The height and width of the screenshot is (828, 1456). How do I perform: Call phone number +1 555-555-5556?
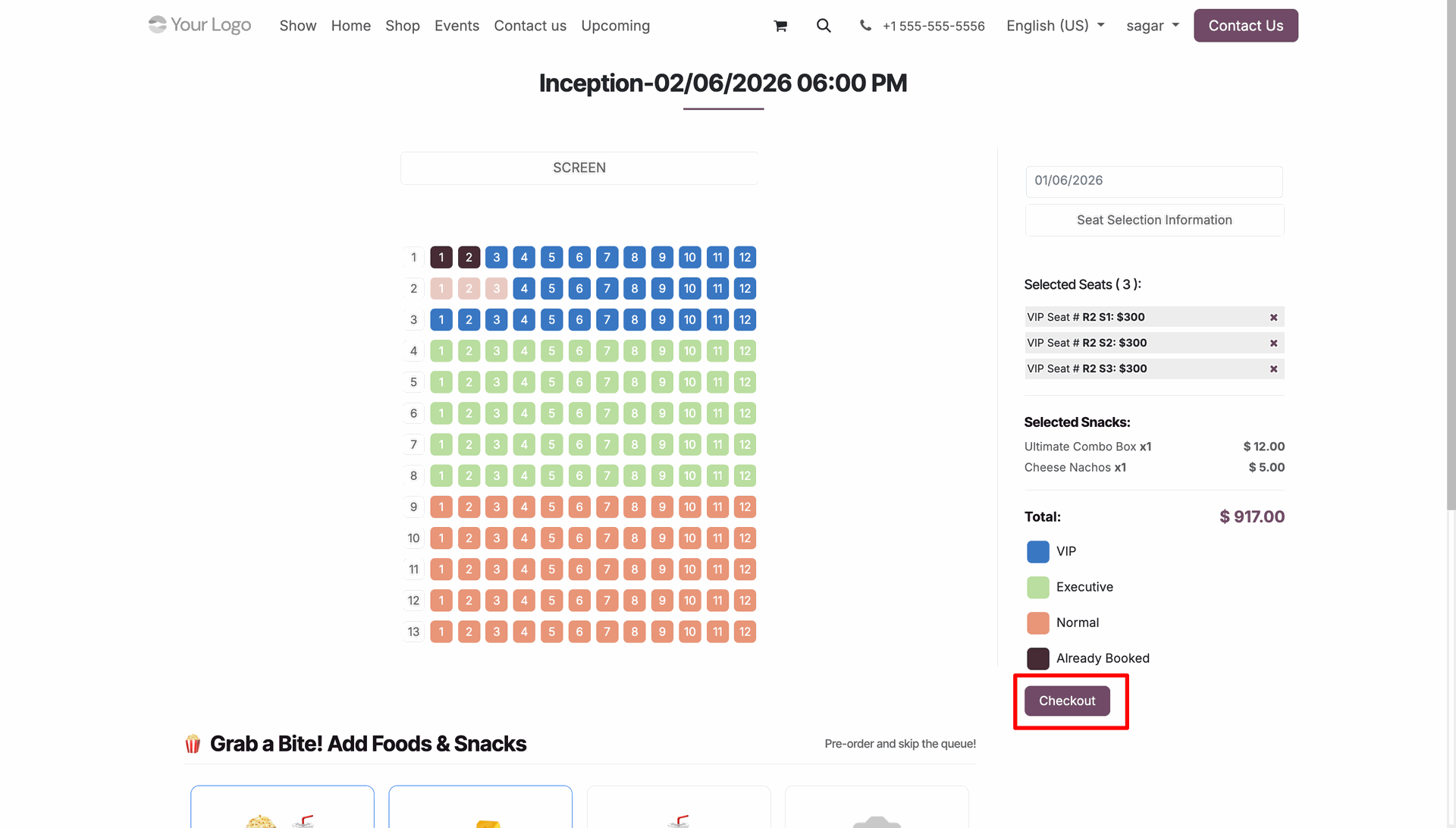934,26
